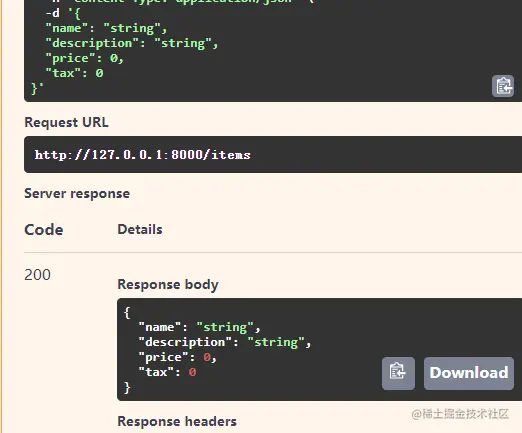Screen dimensions: 522x433
Task: Copy the response body to clipboard
Action: (398, 373)
